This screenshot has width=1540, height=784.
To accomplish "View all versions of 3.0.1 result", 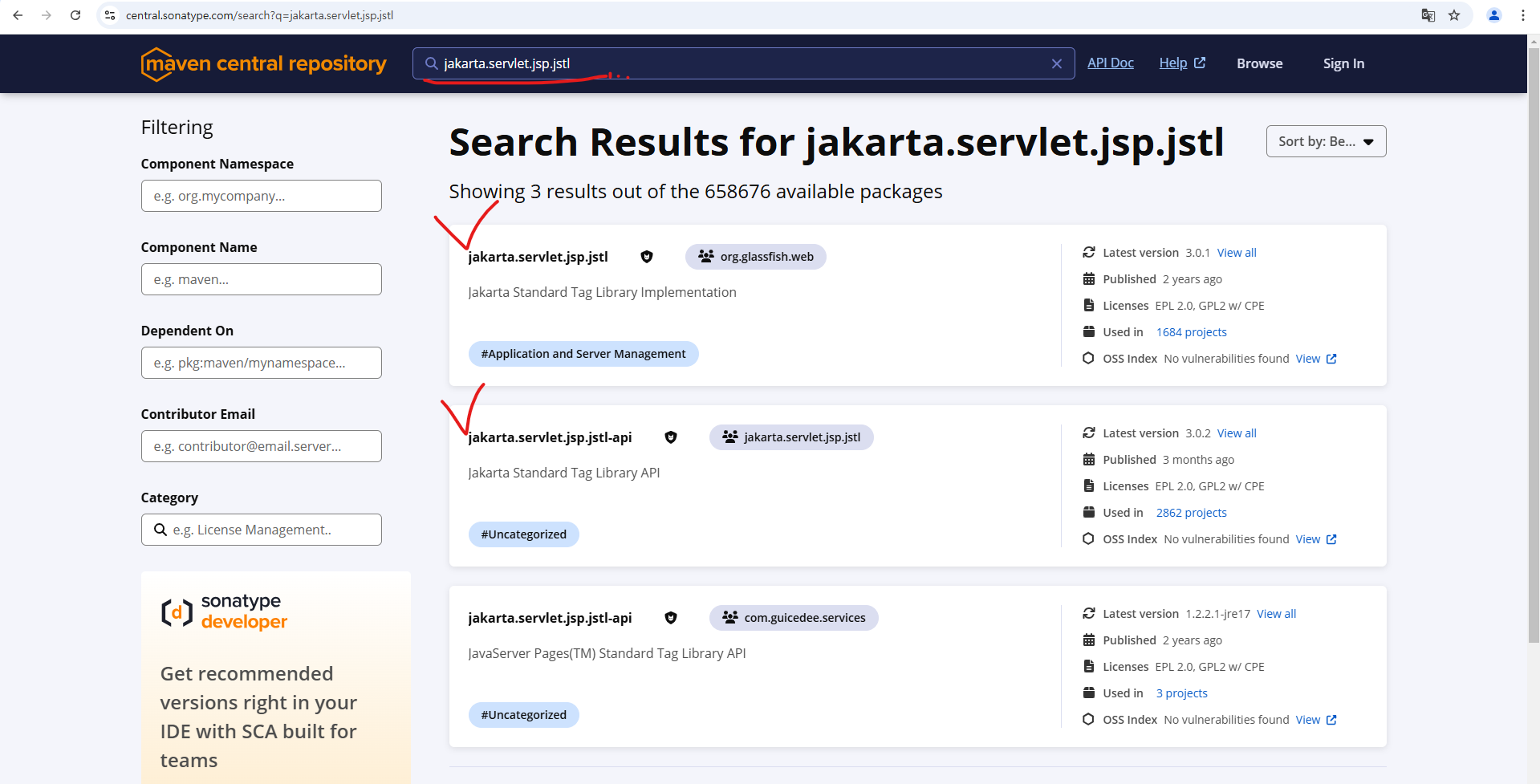I will click(x=1237, y=253).
